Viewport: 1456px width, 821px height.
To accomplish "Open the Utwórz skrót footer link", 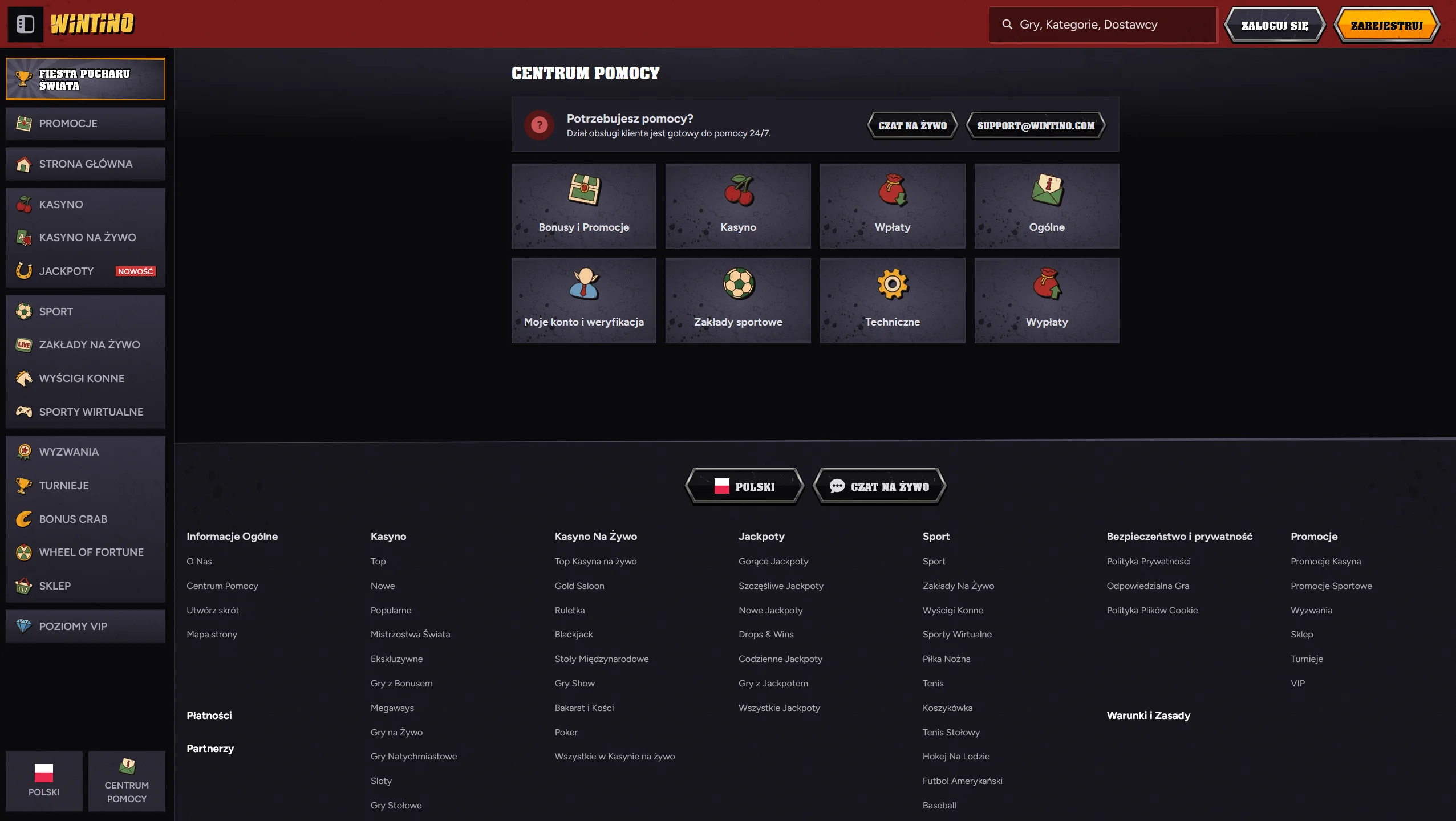I will [x=213, y=610].
